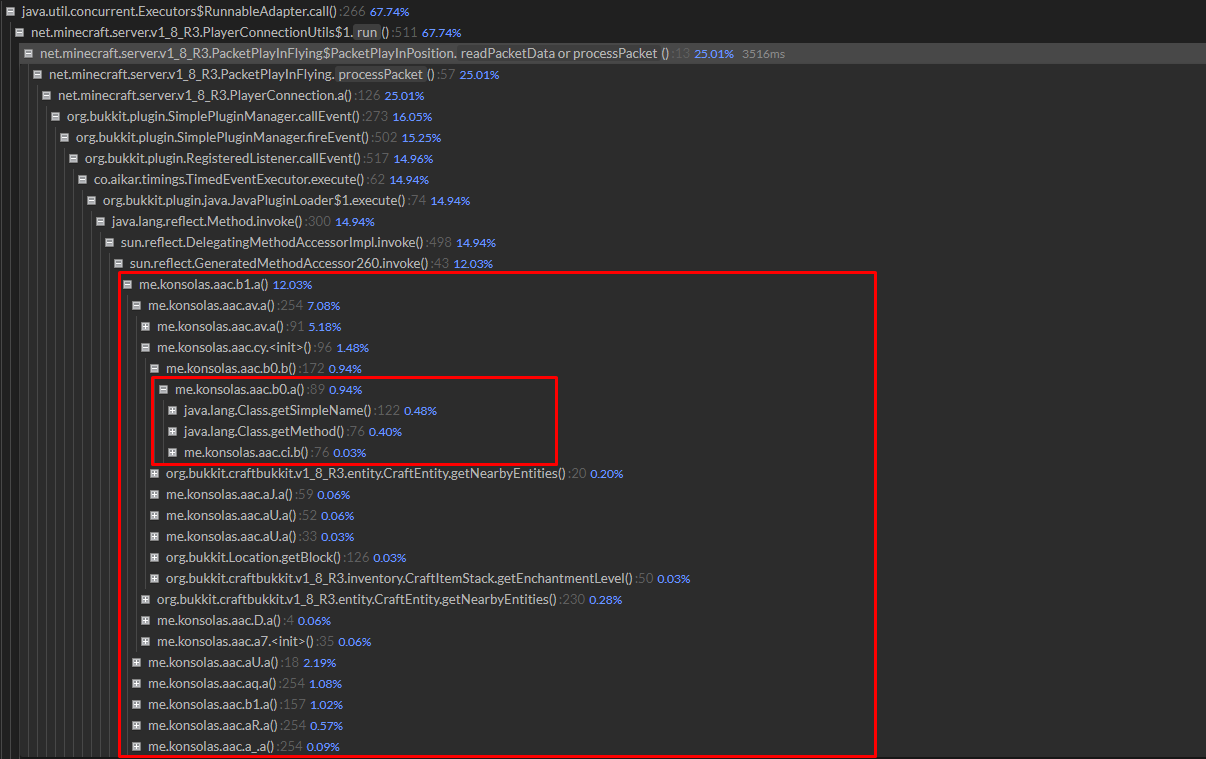Expand the Location.getBlock() node
This screenshot has width=1206, height=759.
click(x=155, y=557)
